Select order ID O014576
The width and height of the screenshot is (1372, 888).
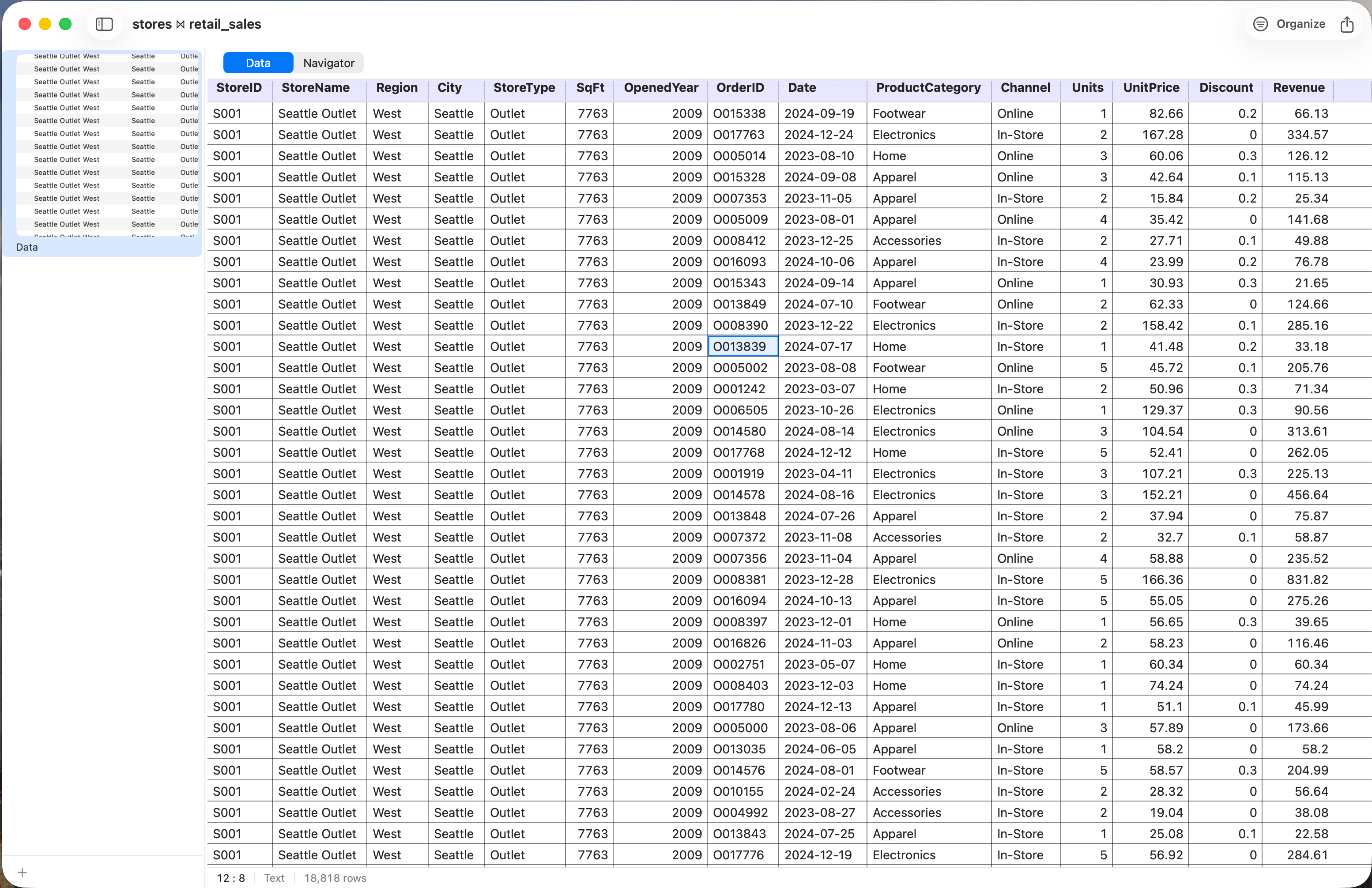pyautogui.click(x=743, y=771)
